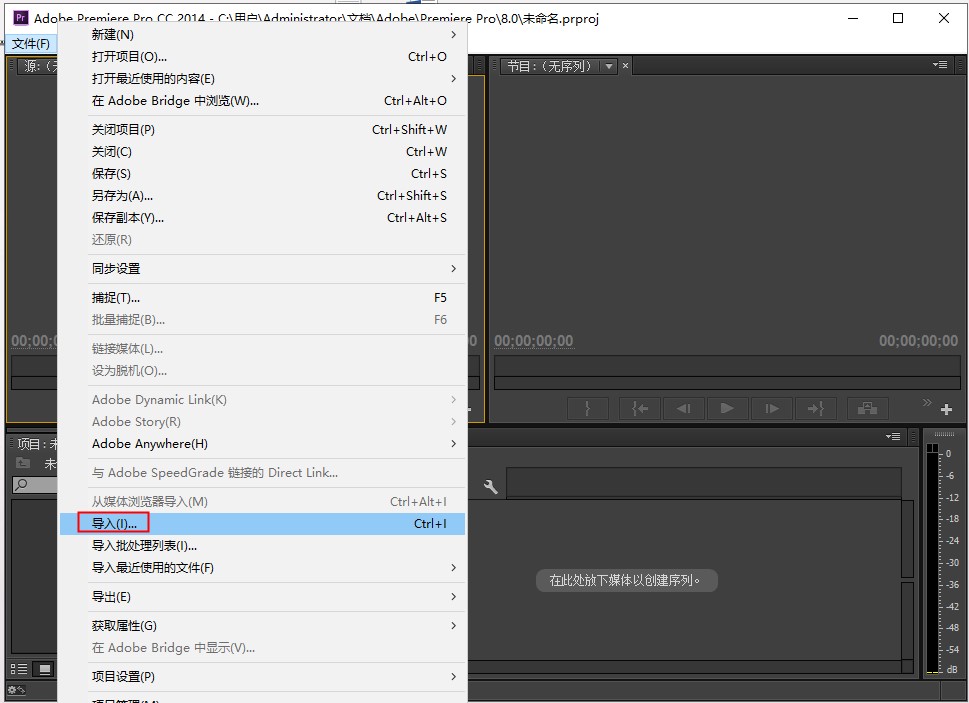The image size is (969, 703).
Task: Choose 保存(S) from the menu
Action: (263, 174)
